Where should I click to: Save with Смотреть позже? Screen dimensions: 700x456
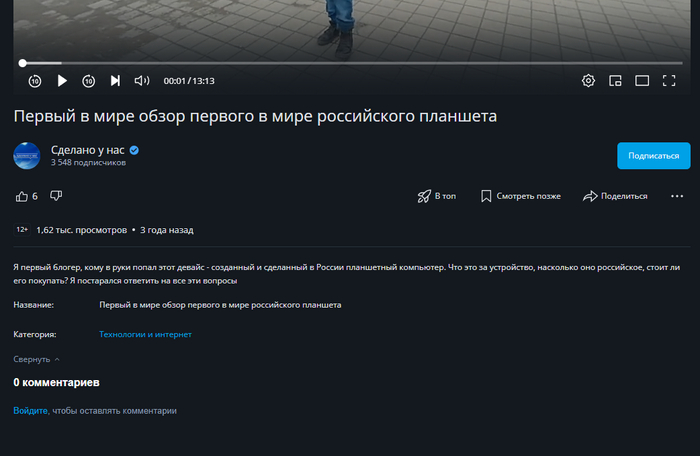coord(521,196)
